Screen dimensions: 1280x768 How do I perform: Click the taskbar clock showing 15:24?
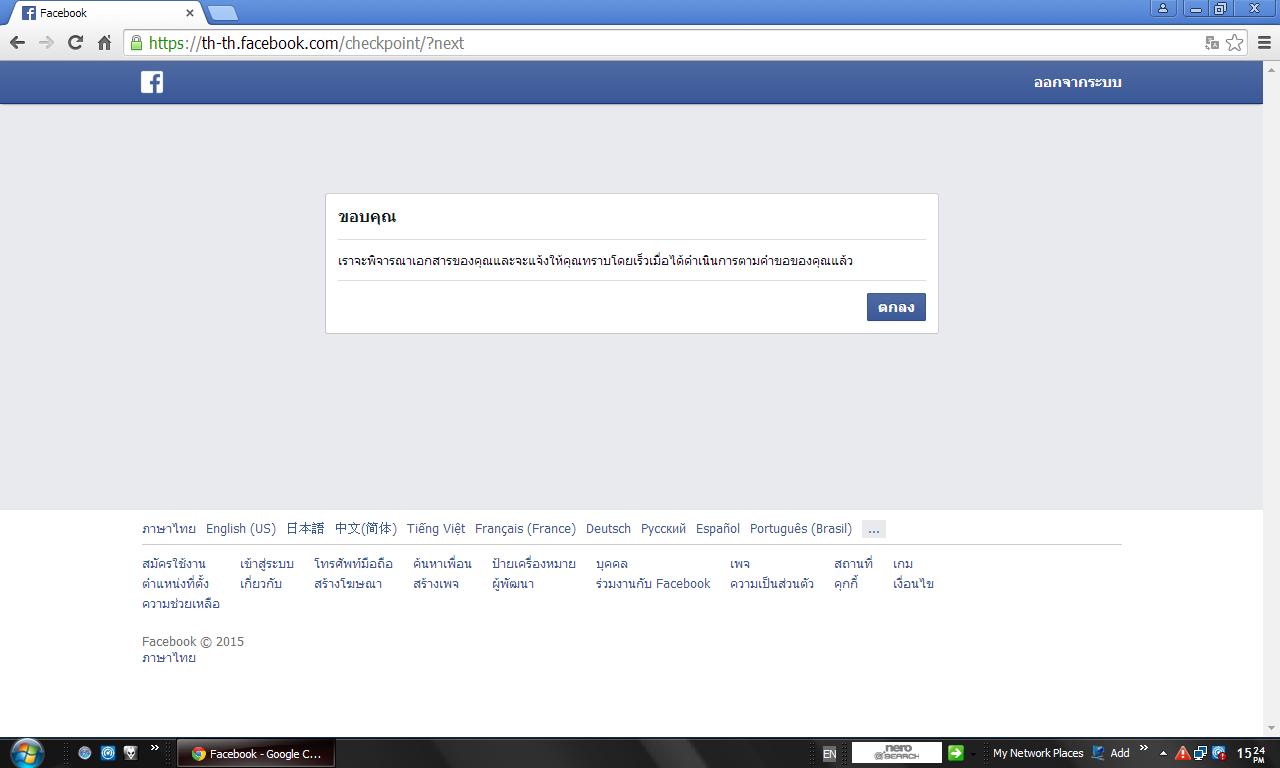pyautogui.click(x=1251, y=753)
